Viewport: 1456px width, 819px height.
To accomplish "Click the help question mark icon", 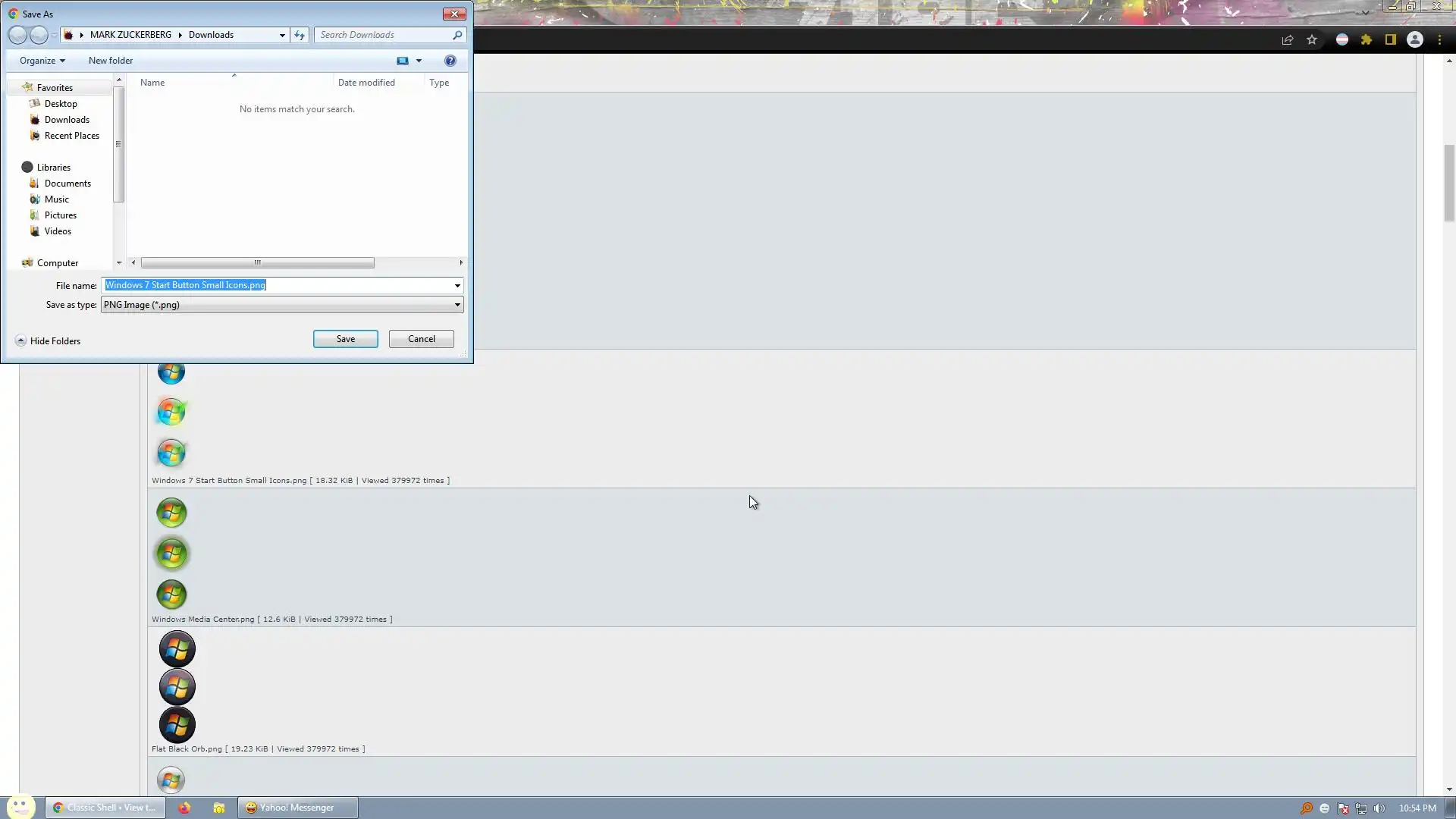I will pyautogui.click(x=450, y=61).
